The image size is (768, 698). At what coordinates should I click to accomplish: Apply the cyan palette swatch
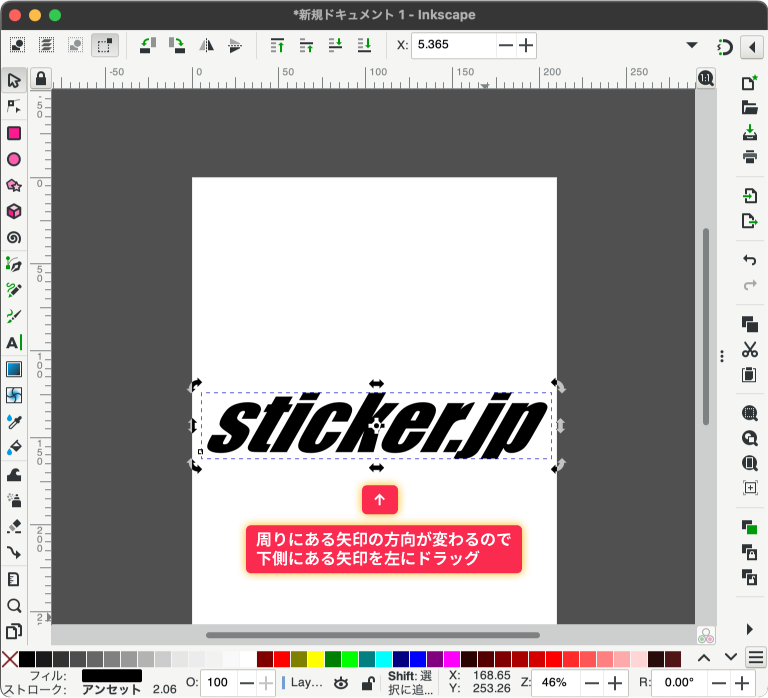pyautogui.click(x=384, y=659)
